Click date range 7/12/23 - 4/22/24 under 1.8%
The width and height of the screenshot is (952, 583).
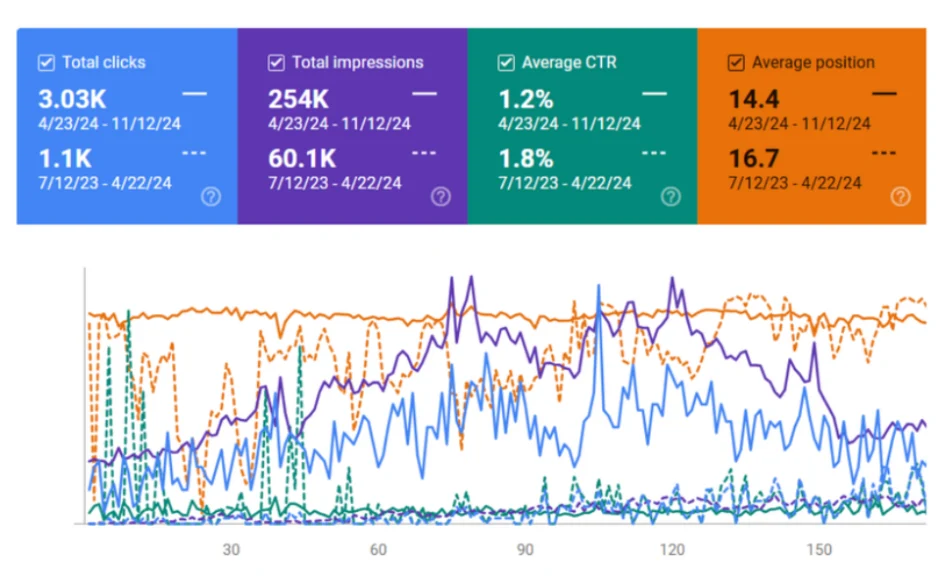pyautogui.click(x=565, y=183)
